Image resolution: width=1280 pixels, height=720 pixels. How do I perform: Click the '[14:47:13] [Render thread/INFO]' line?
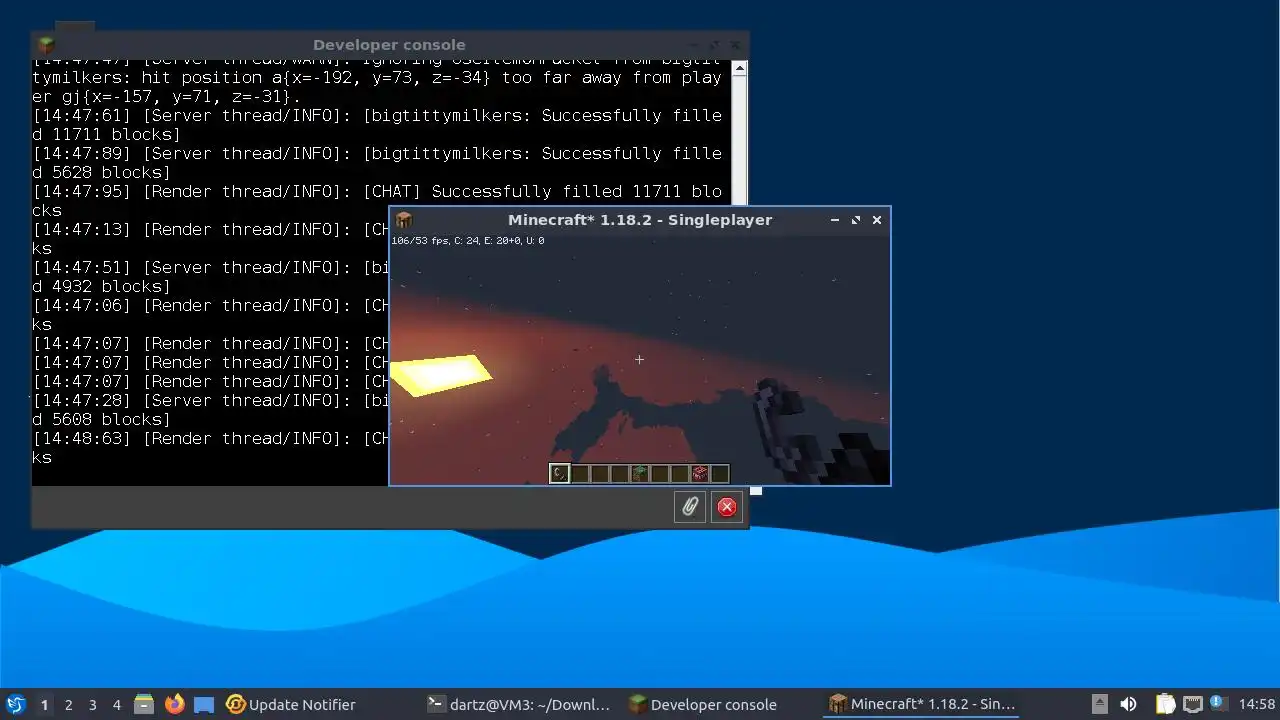point(192,229)
